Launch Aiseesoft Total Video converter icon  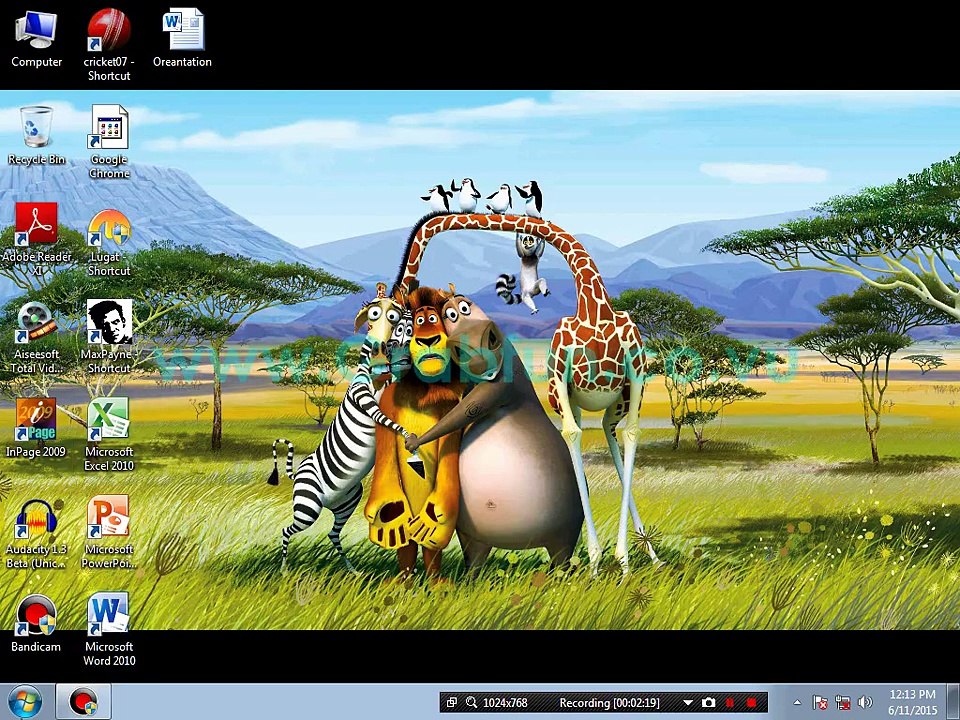pyautogui.click(x=36, y=337)
